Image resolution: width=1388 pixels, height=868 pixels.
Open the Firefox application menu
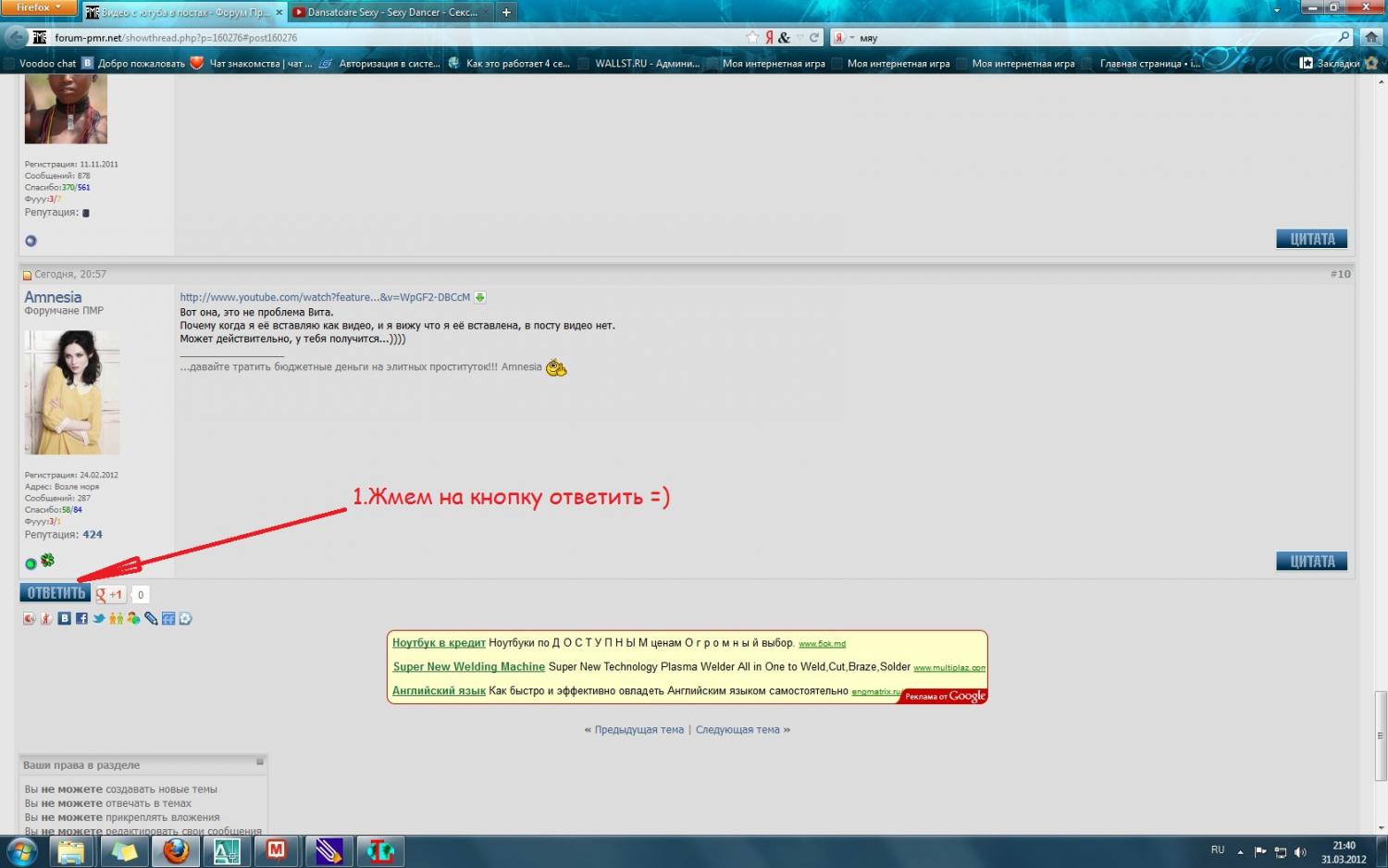point(39,7)
